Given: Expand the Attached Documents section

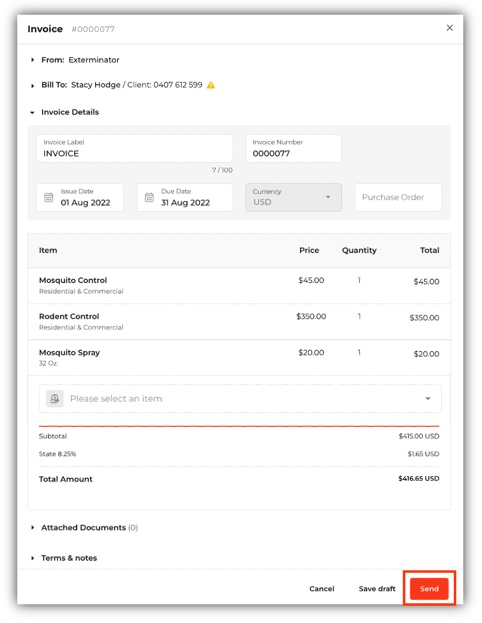Looking at the screenshot, I should (x=33, y=528).
